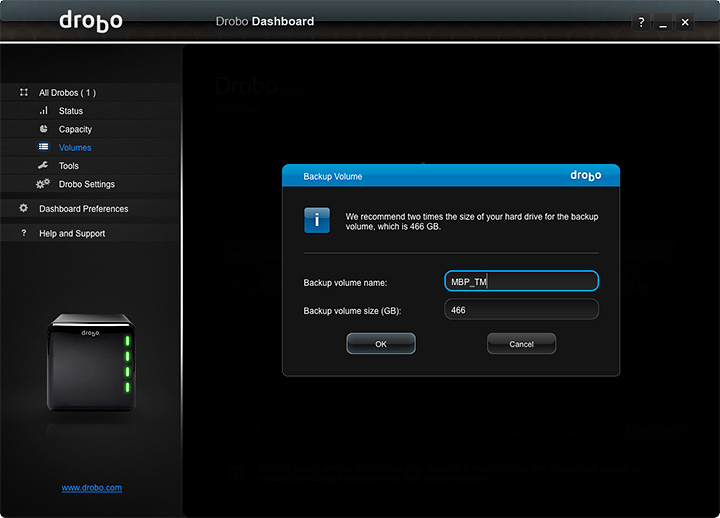The image size is (720, 518).
Task: Focus the Backup volume name field
Action: [x=521, y=281]
